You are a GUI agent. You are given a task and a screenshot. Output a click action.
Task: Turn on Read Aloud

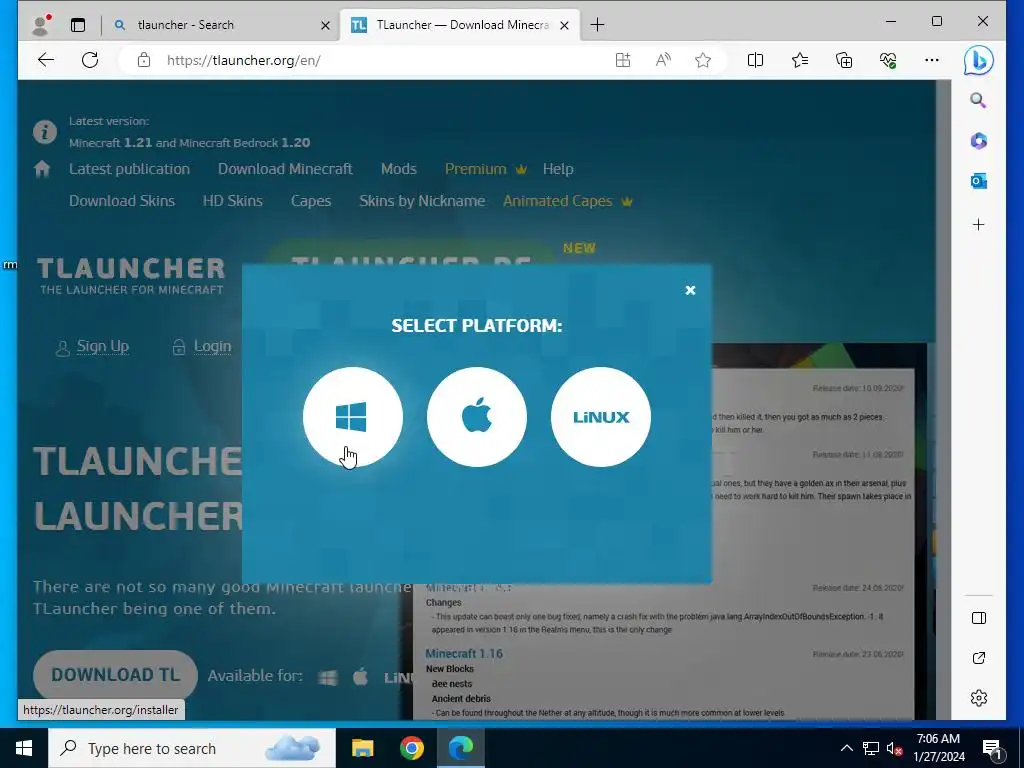pos(663,60)
